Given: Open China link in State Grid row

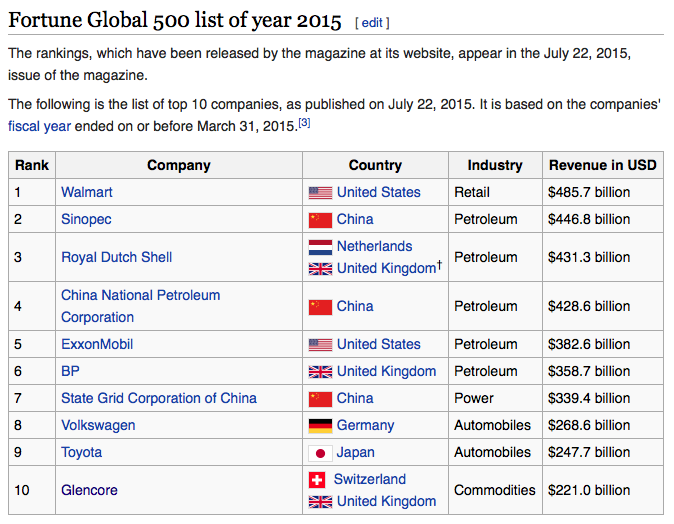Looking at the screenshot, I should 355,398.
